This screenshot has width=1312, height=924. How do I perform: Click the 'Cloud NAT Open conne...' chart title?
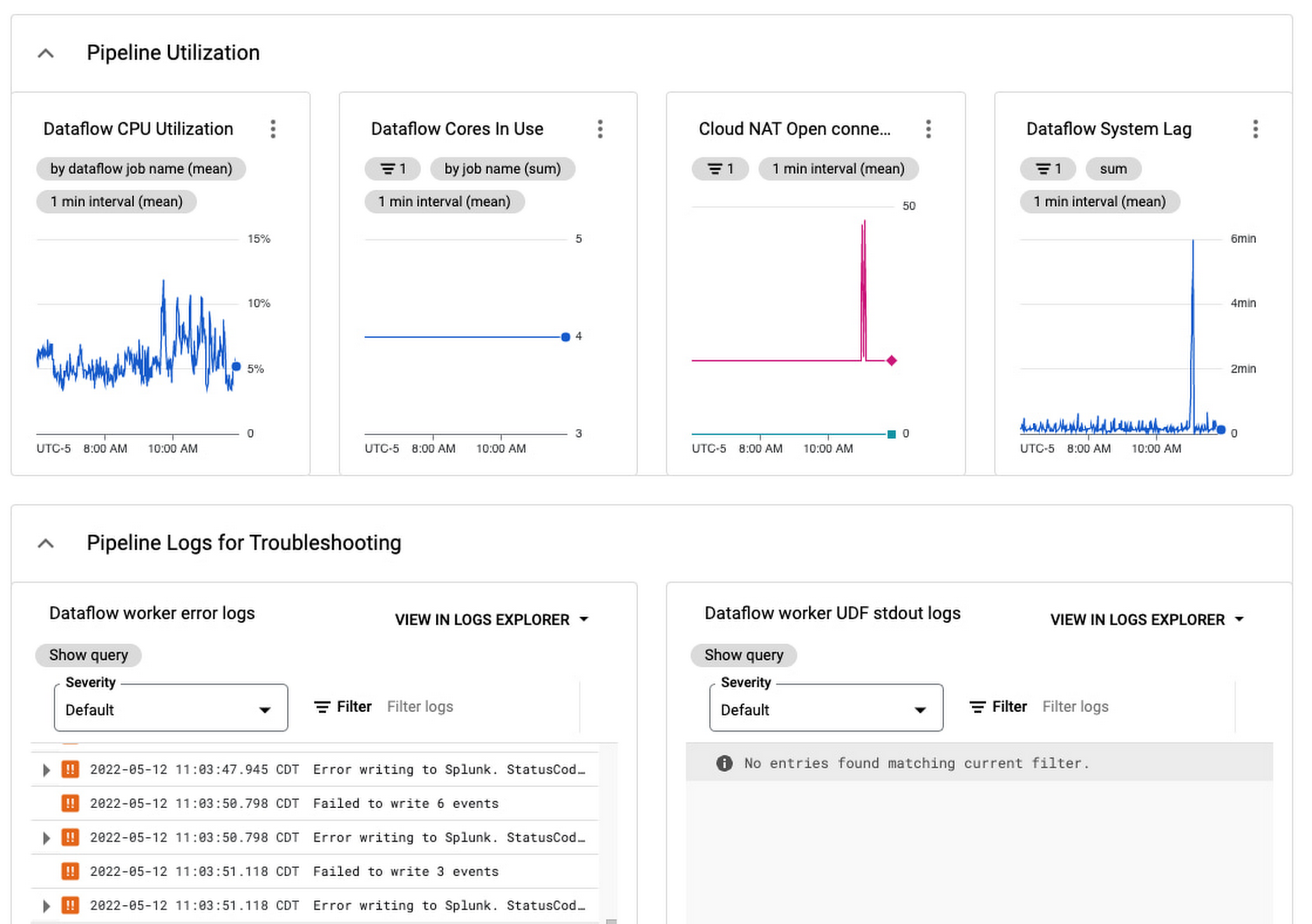point(795,129)
